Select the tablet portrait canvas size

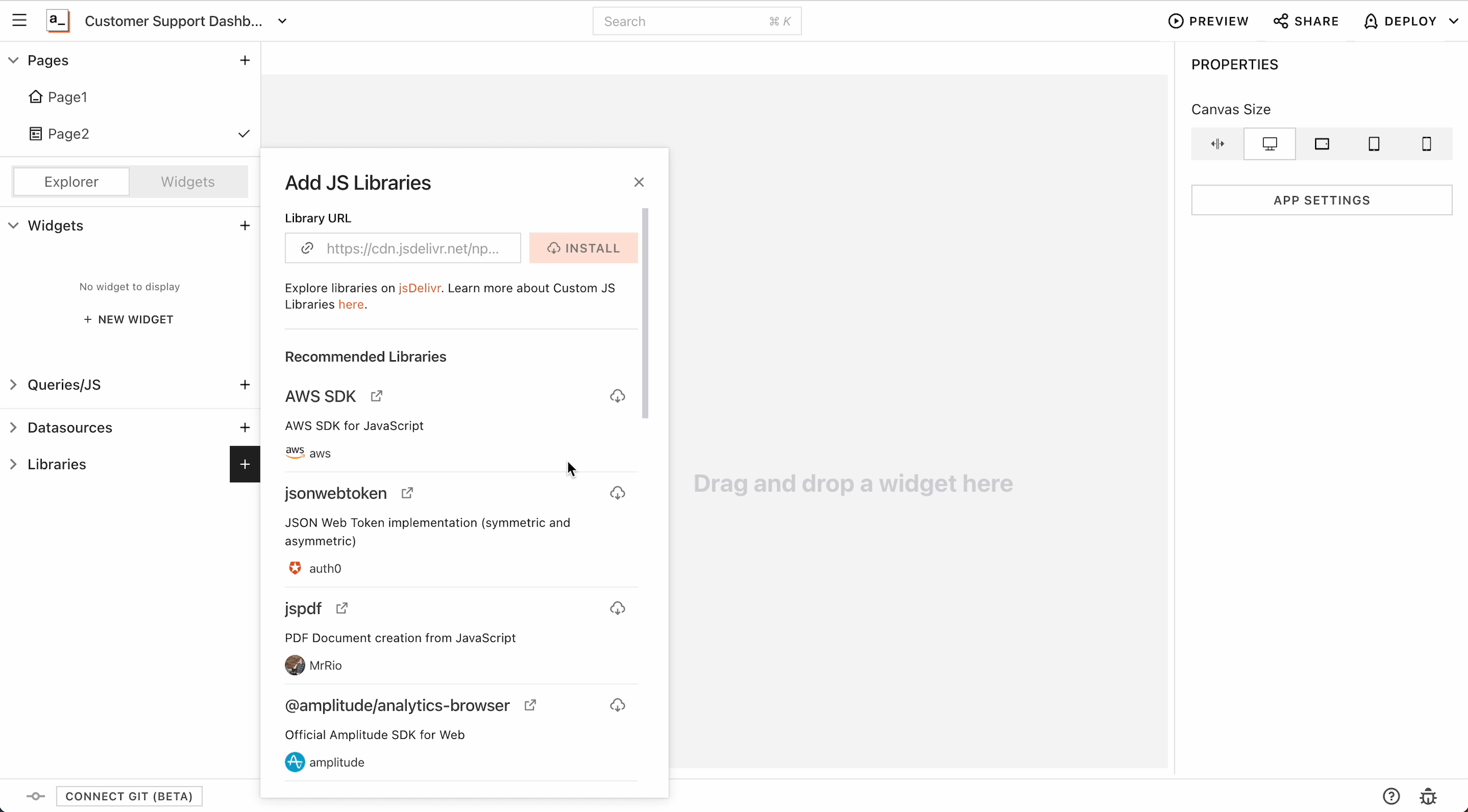click(1374, 143)
